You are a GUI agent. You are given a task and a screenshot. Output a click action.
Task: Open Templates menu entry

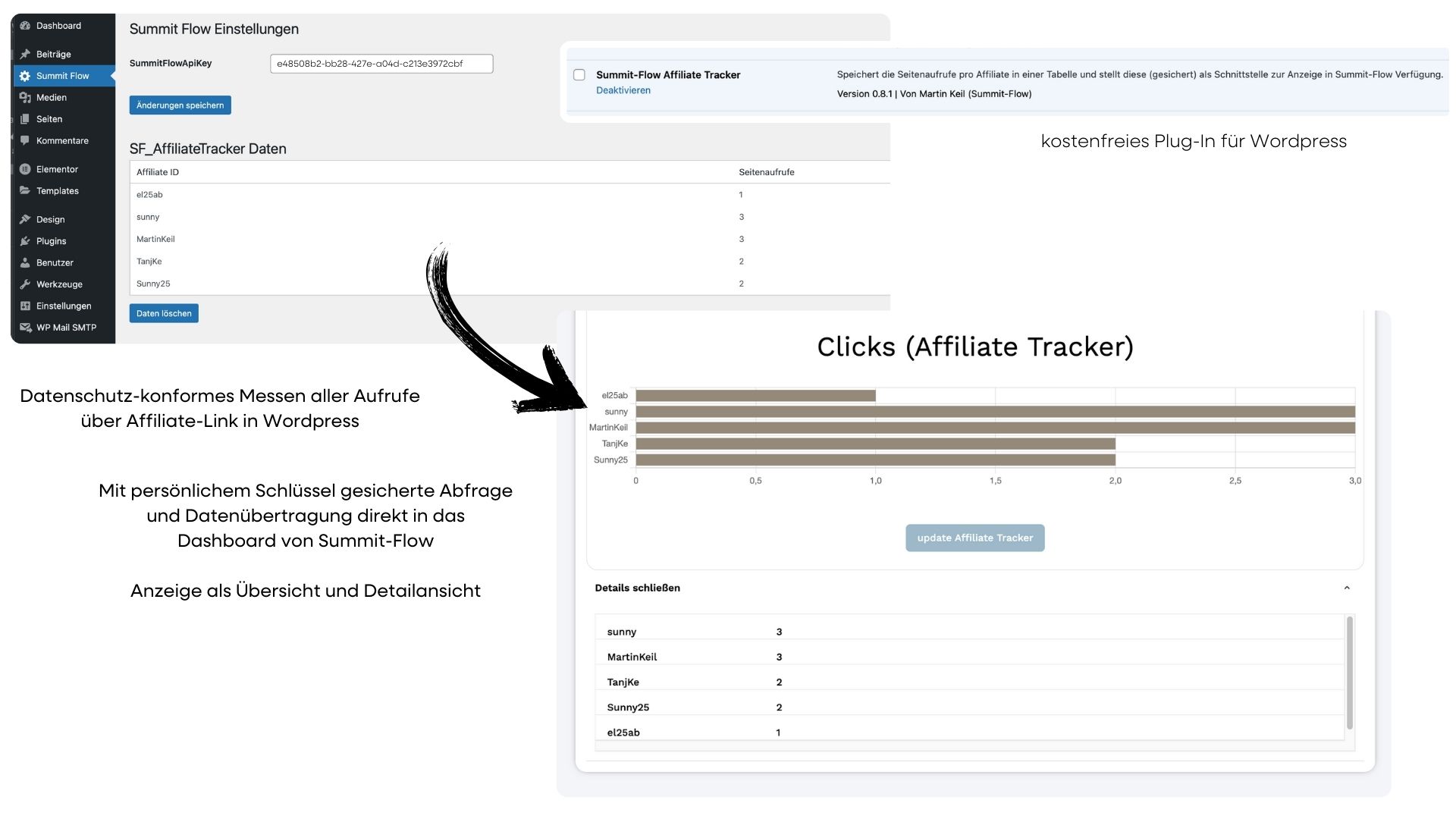(x=64, y=191)
